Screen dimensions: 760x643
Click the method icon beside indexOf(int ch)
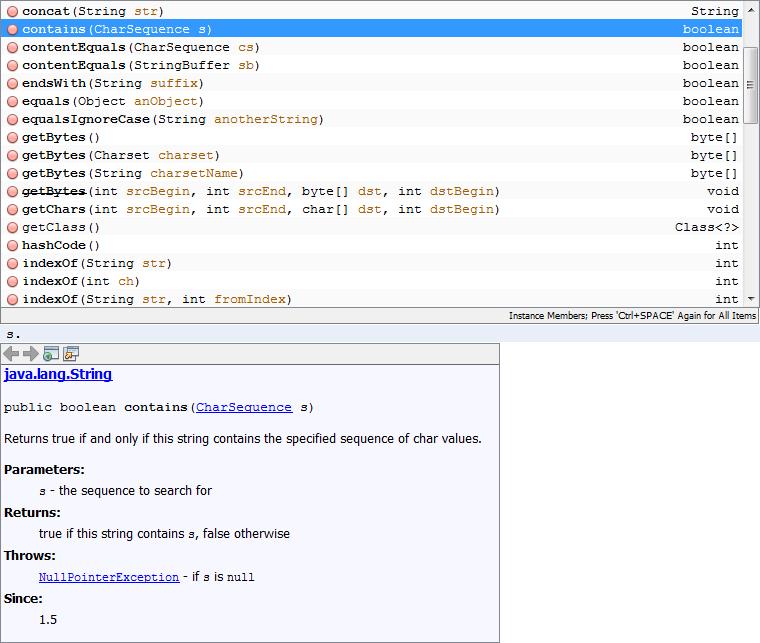coord(13,282)
